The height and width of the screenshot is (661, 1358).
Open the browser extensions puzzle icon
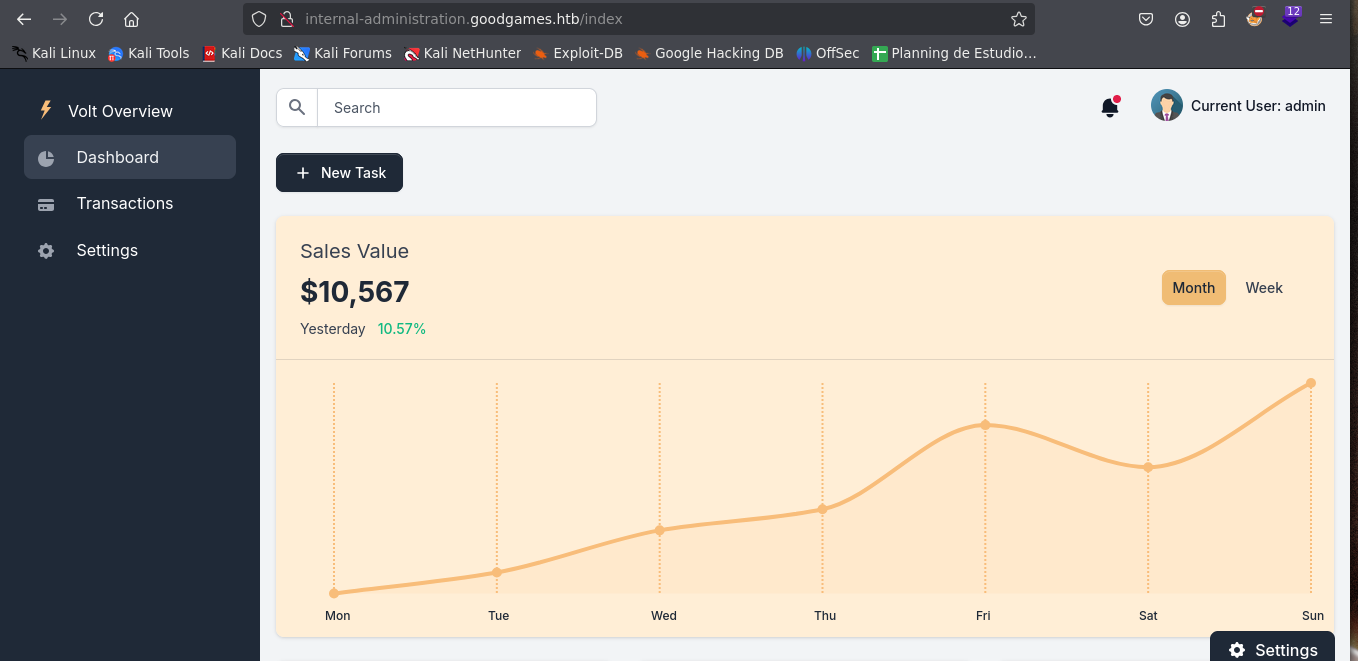click(1218, 19)
